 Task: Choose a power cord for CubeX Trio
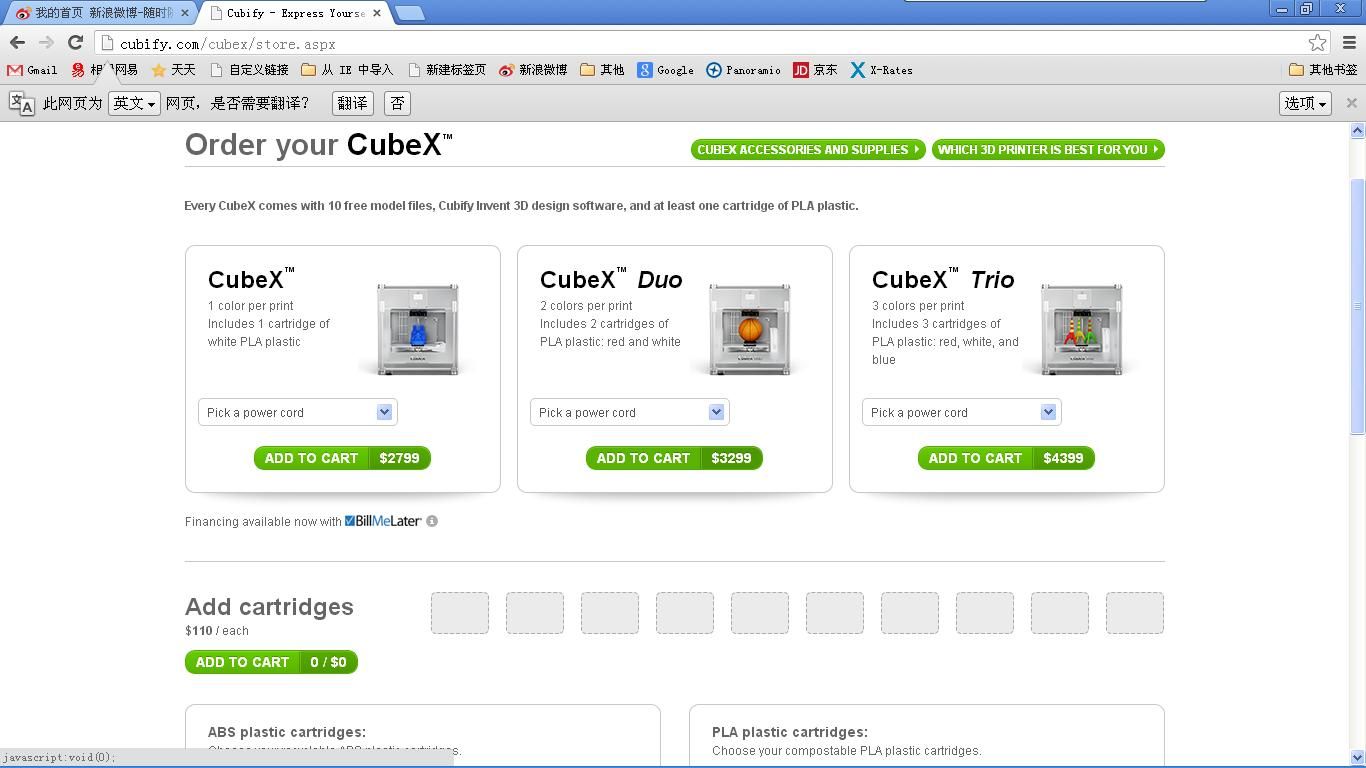click(x=962, y=412)
